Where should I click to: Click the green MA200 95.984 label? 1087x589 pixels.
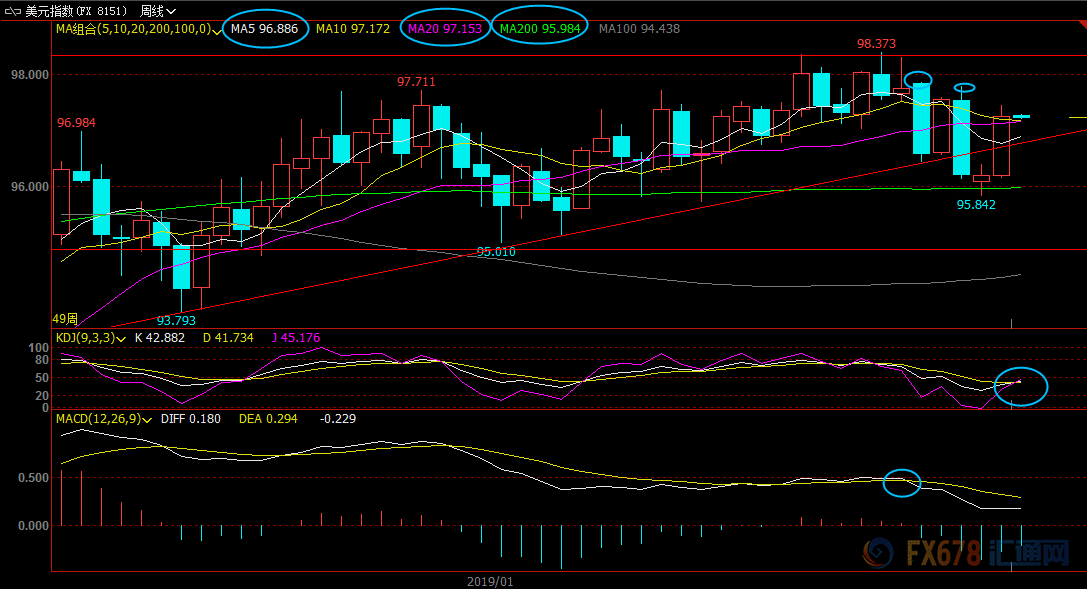[x=540, y=28]
